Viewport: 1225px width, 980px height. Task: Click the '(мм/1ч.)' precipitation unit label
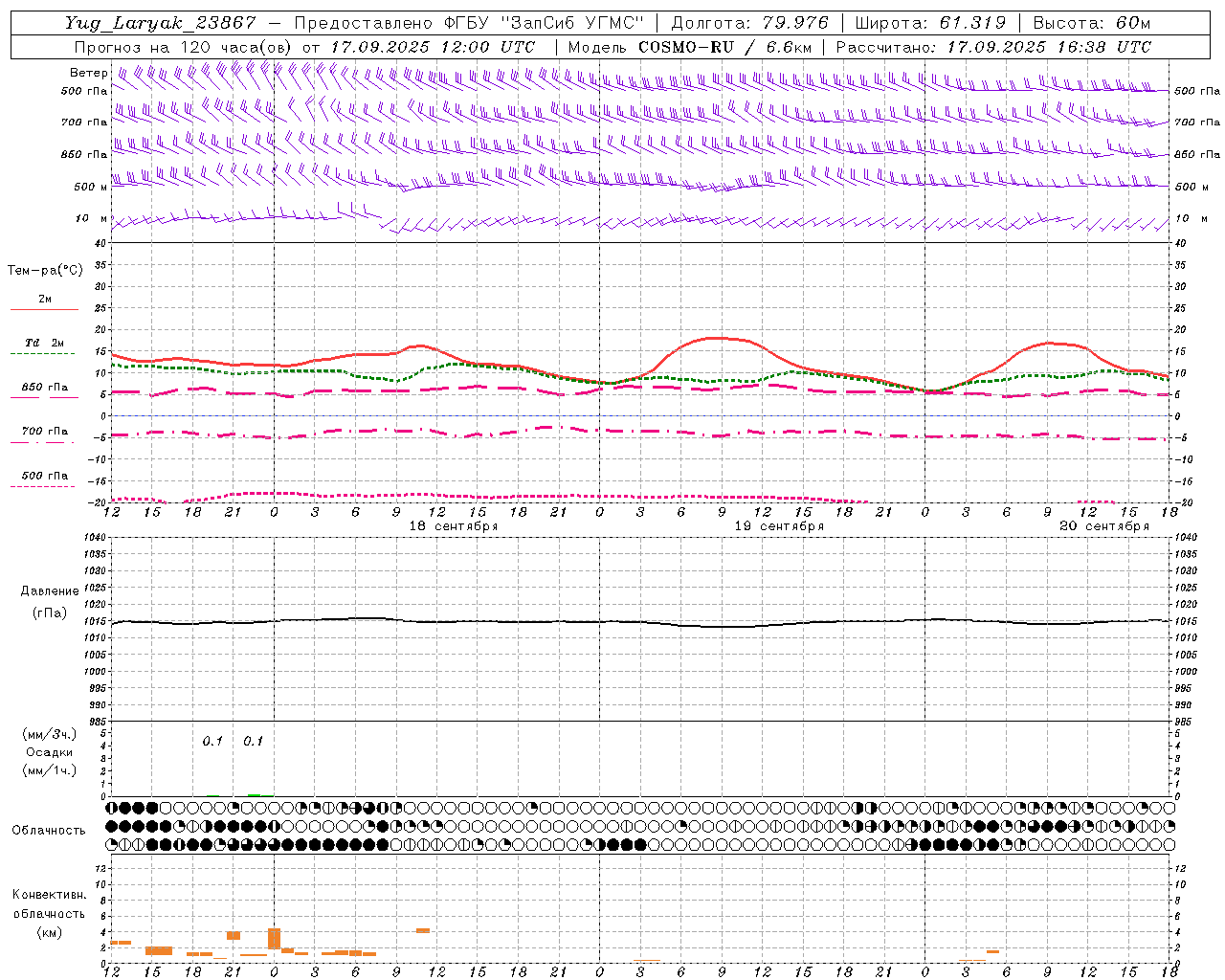coord(50,770)
